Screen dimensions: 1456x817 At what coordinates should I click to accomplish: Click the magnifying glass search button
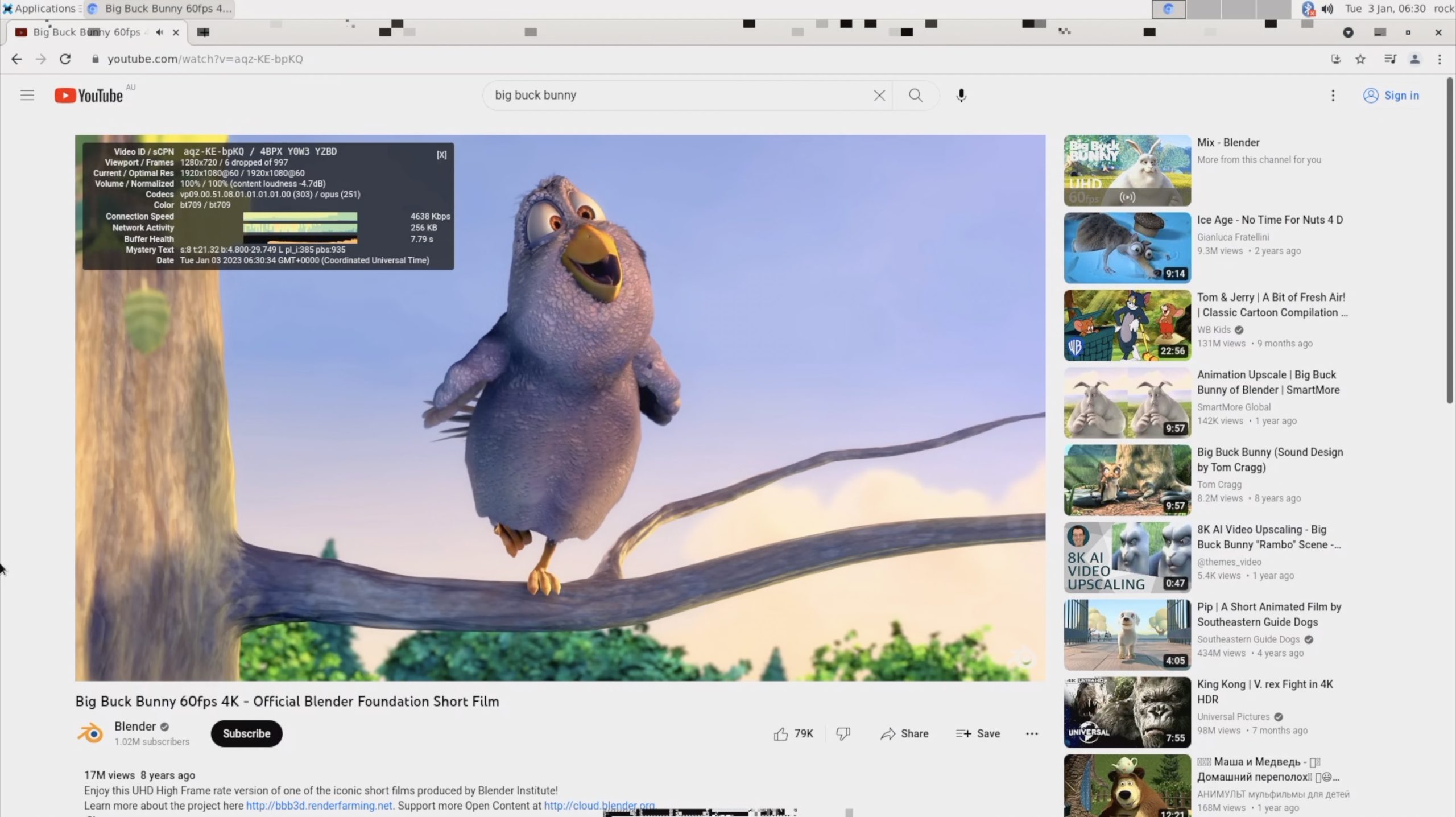pyautogui.click(x=915, y=95)
